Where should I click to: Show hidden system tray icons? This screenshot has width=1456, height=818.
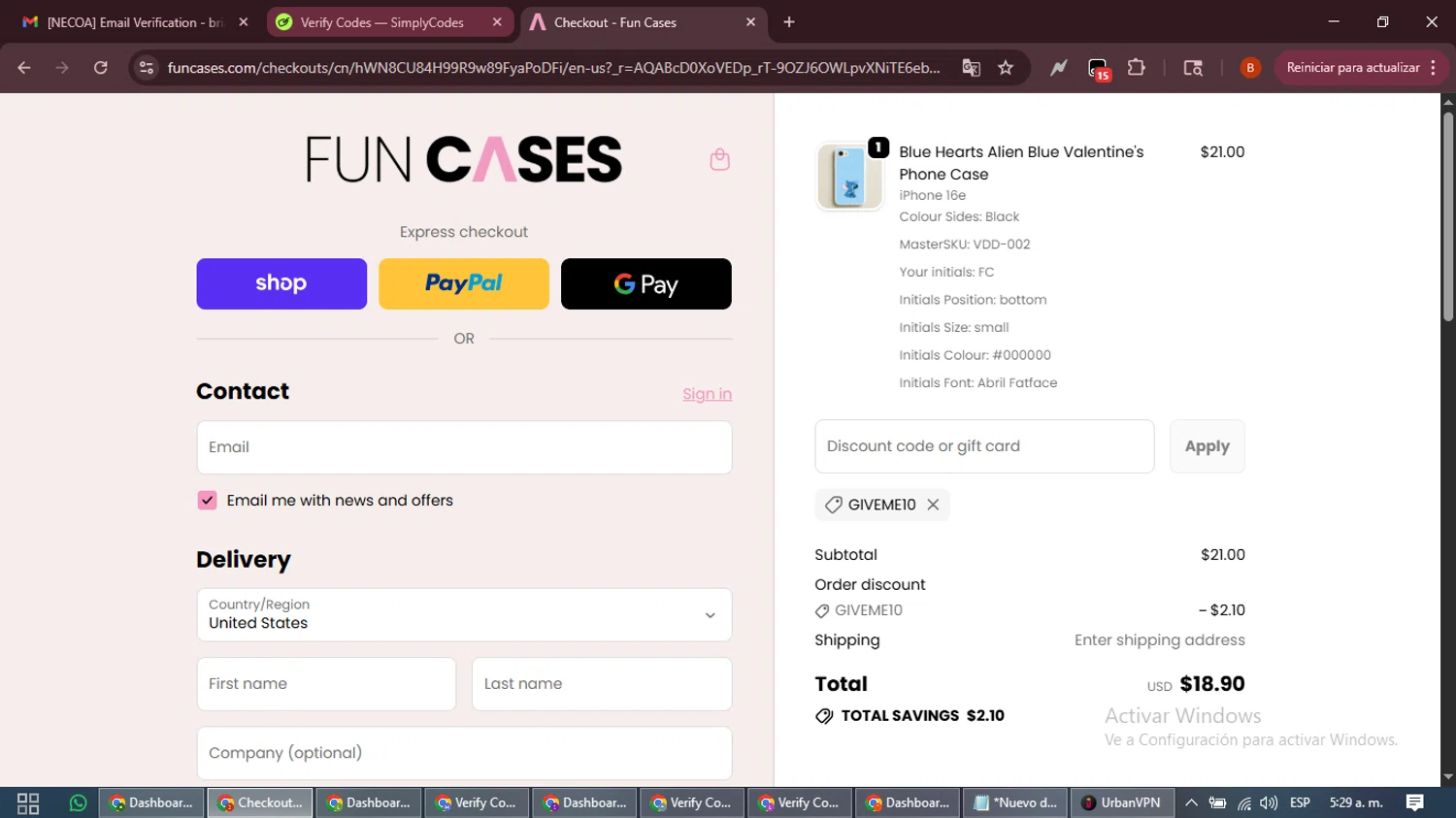1191,802
